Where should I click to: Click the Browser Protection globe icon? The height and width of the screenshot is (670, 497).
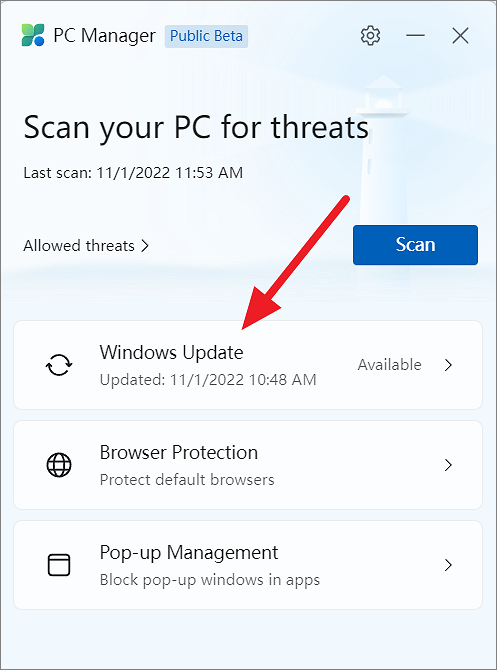(59, 465)
